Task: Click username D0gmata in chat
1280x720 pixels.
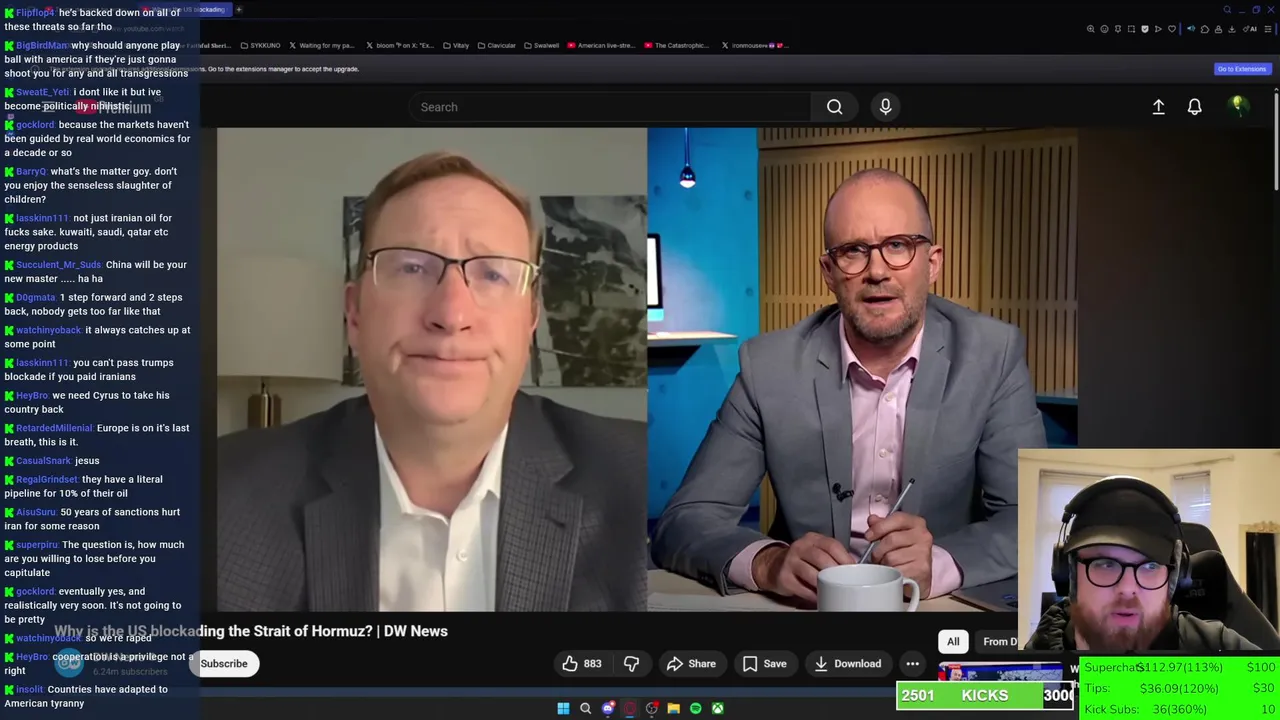Action: coord(36,297)
